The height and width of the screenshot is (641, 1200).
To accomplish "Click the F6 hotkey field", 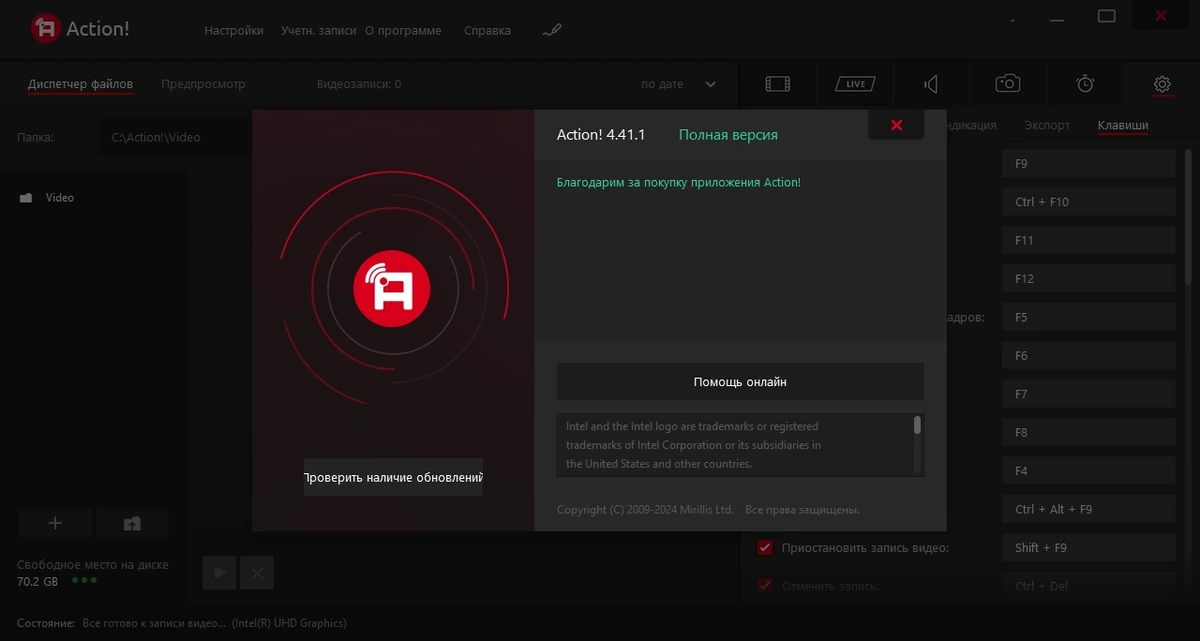I will [1089, 356].
